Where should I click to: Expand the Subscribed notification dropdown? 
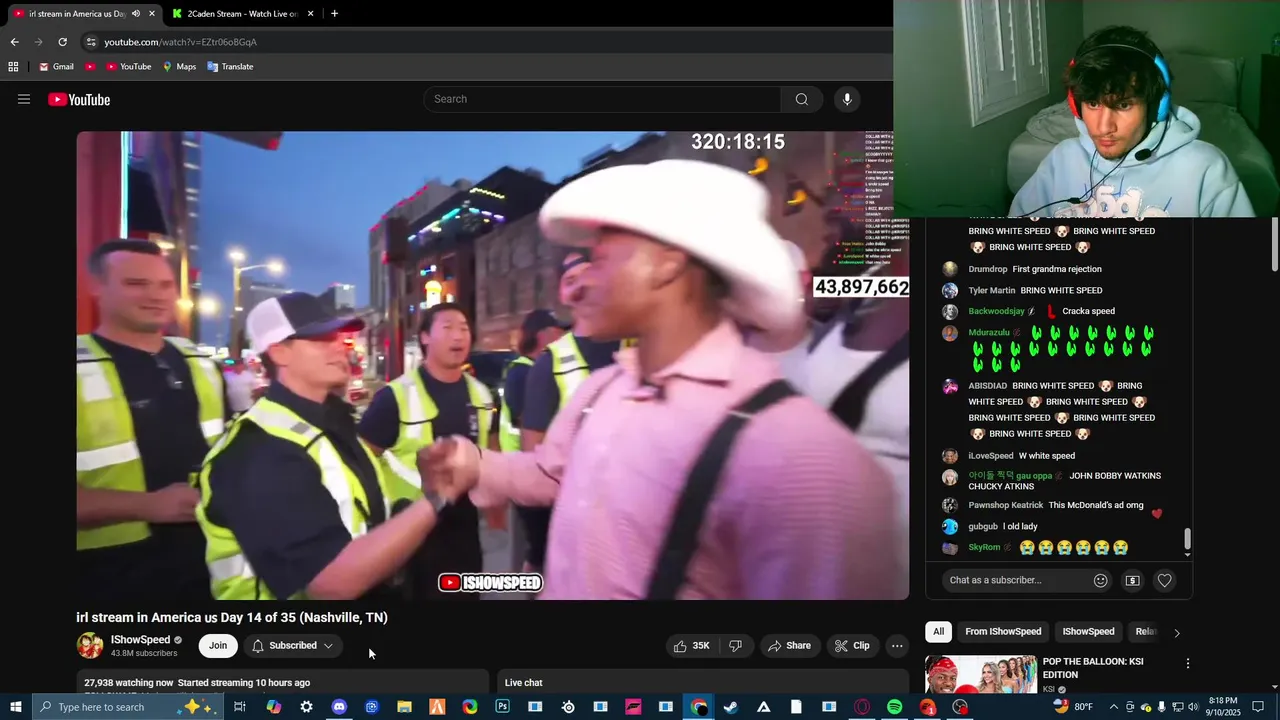click(x=292, y=646)
